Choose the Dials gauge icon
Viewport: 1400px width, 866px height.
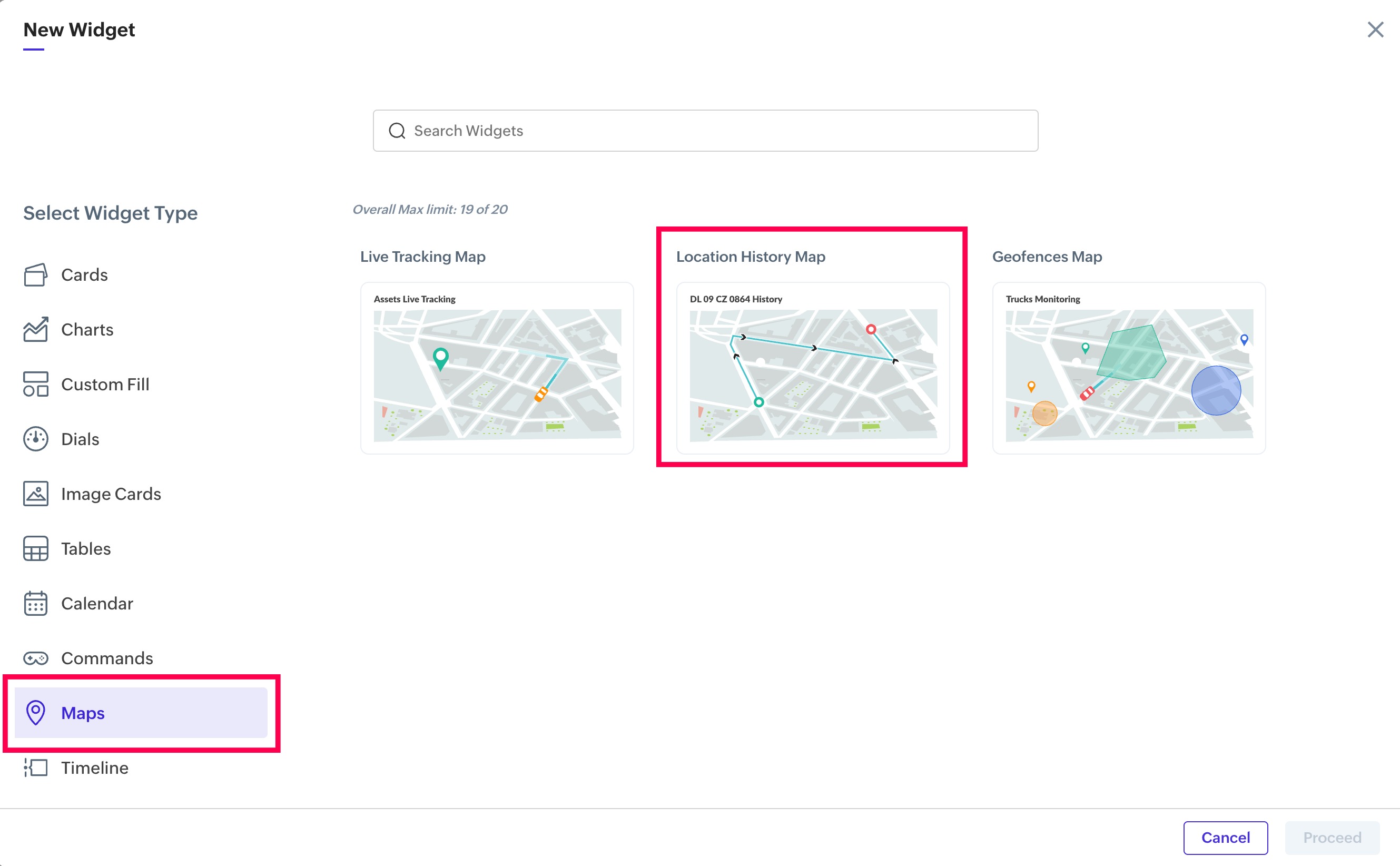(x=35, y=439)
